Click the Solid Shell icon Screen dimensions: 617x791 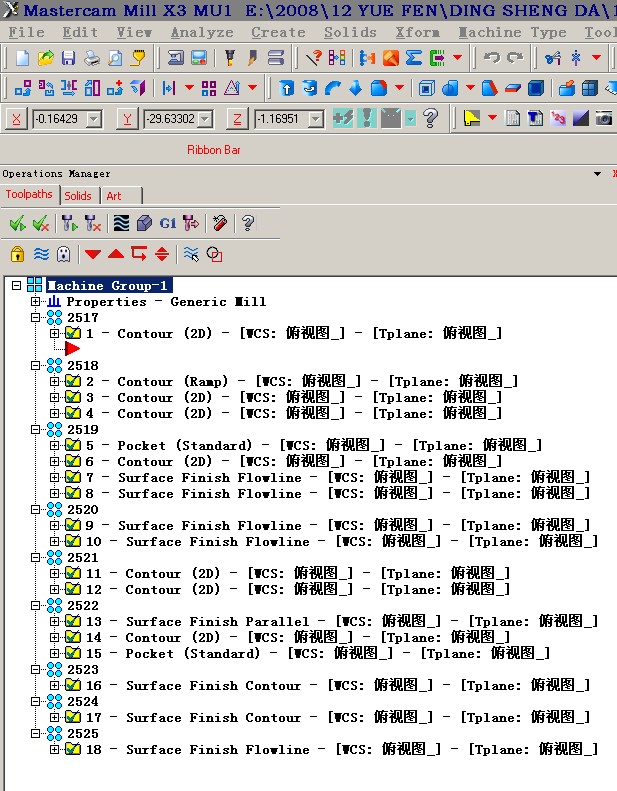tap(426, 88)
